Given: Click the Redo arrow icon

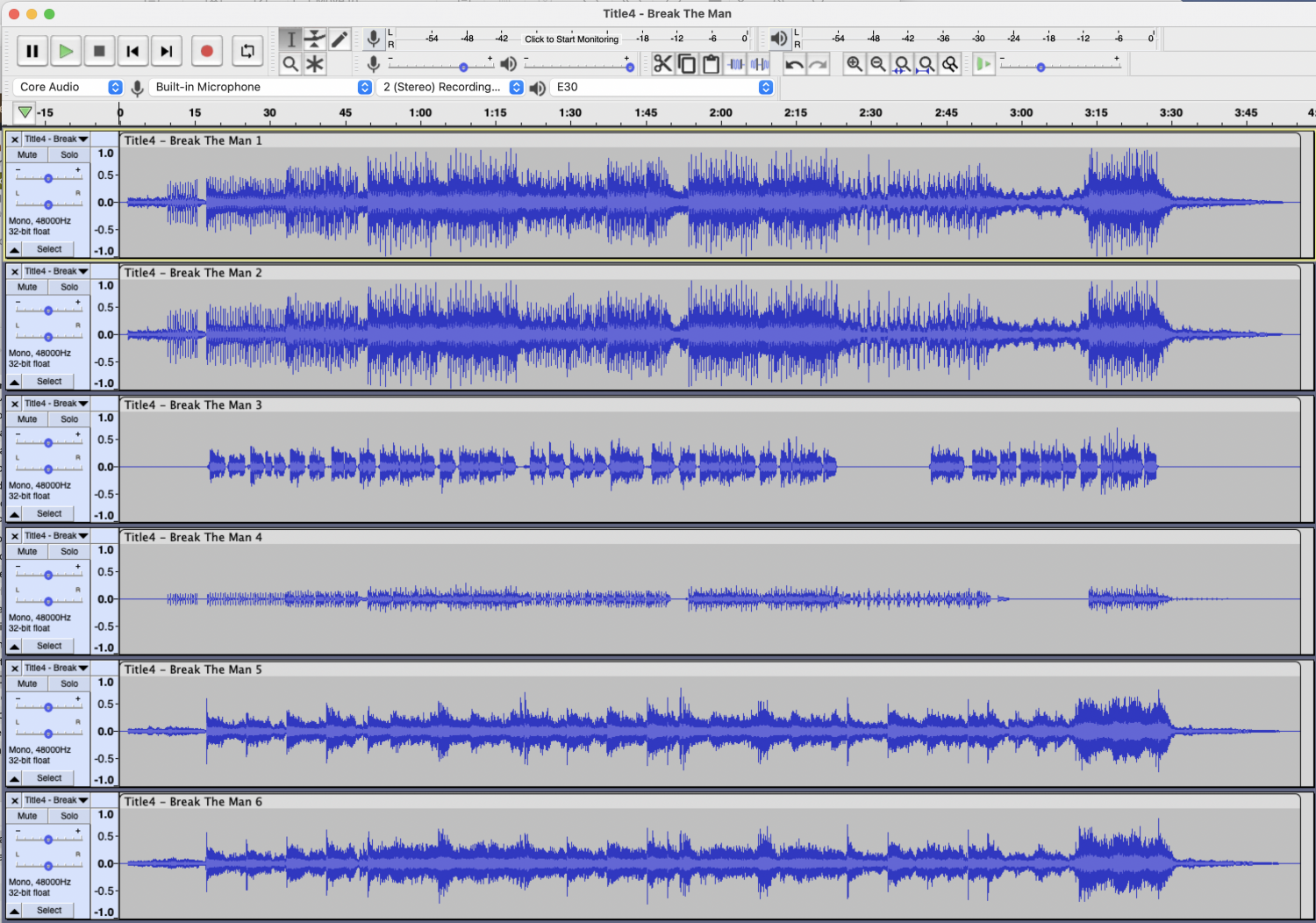Looking at the screenshot, I should (x=818, y=64).
